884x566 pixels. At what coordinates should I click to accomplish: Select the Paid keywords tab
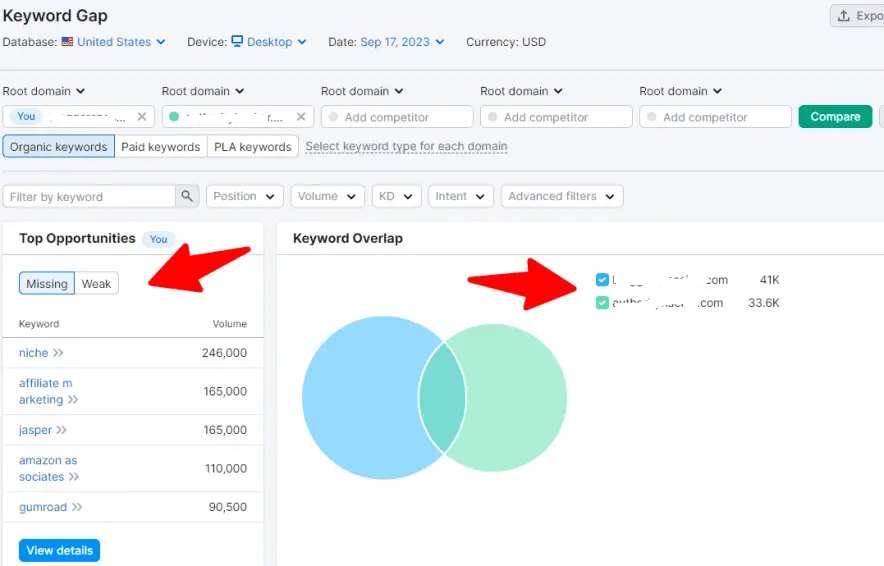coord(161,147)
